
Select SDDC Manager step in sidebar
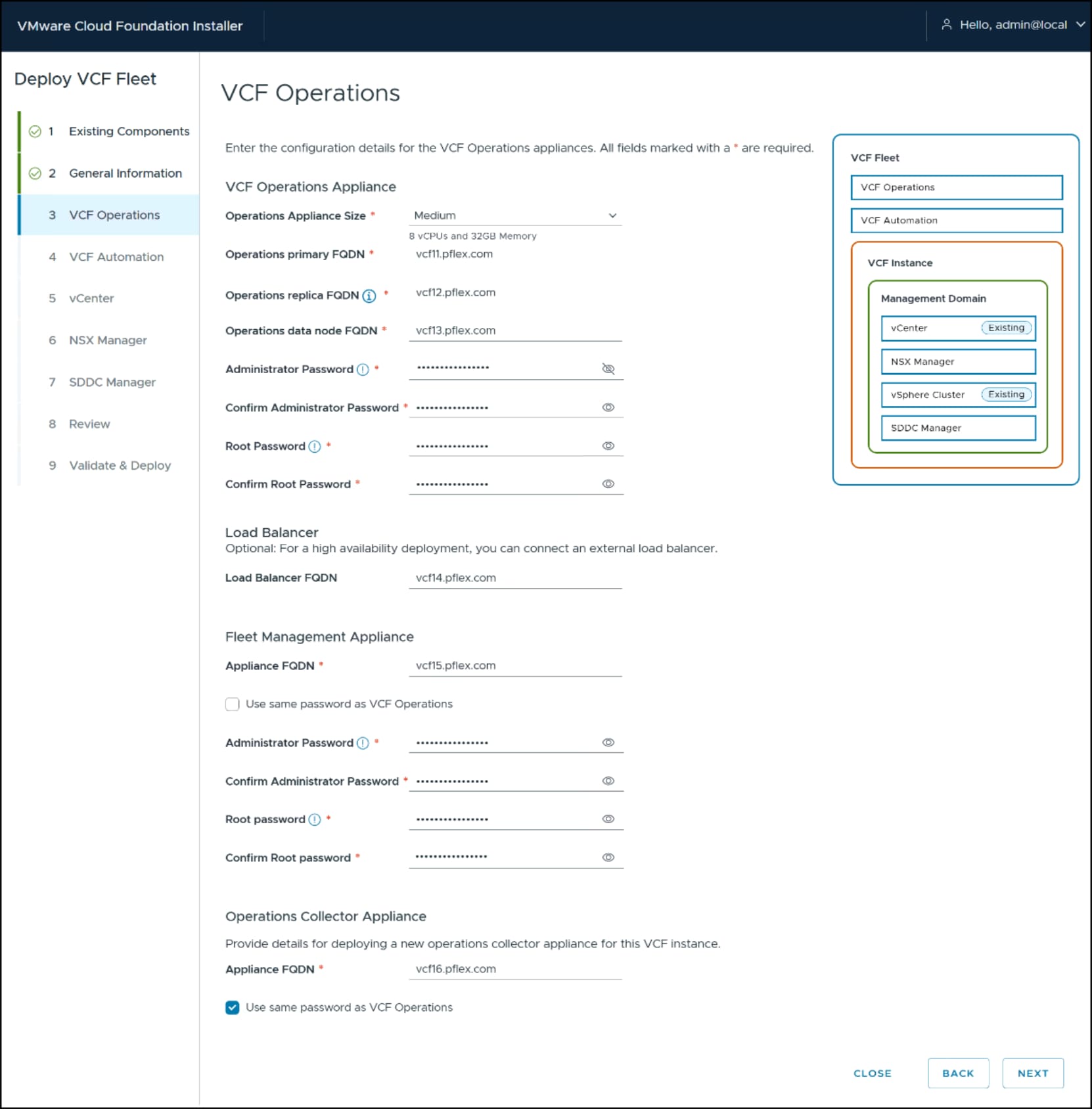coord(109,382)
